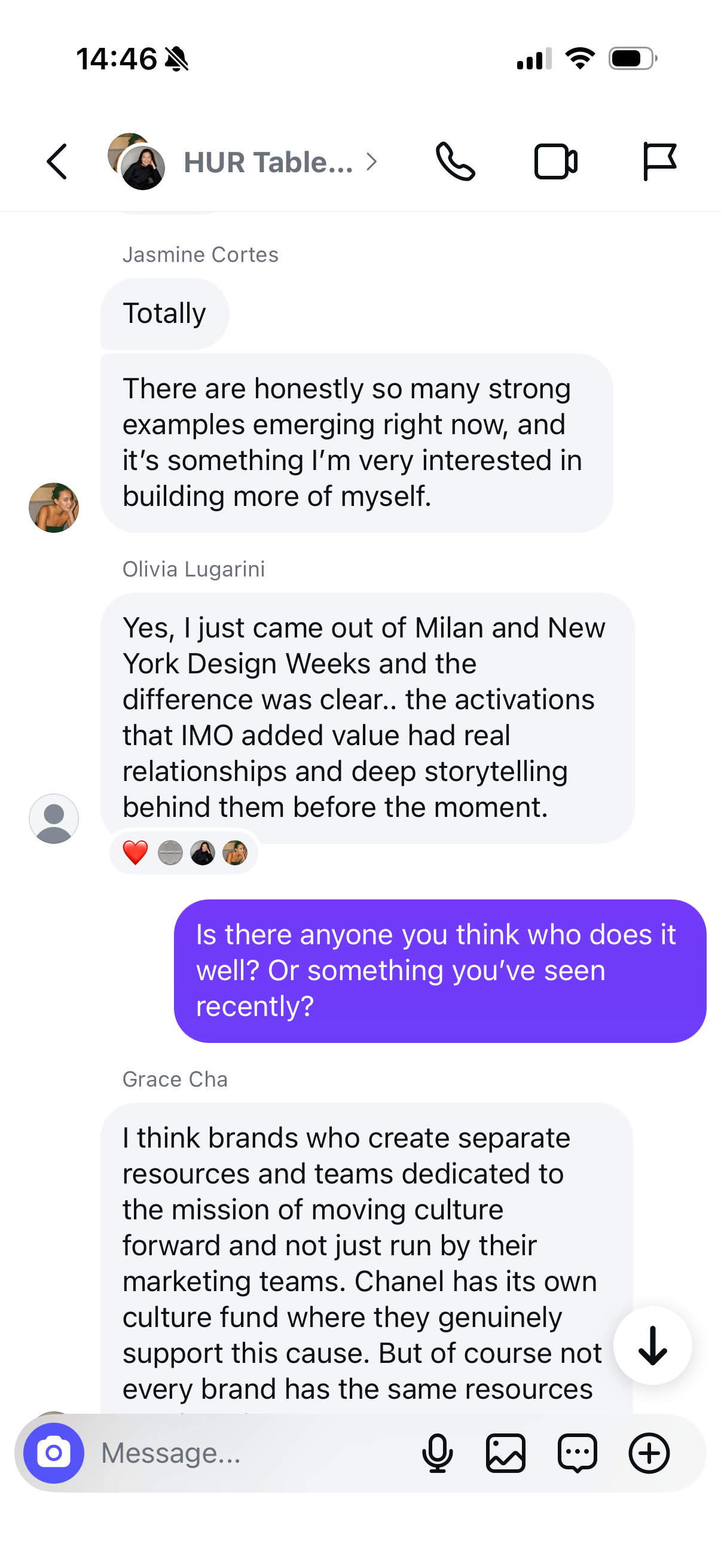Open the quick replies chat bubble icon
The width and height of the screenshot is (721, 1568).
pyautogui.click(x=578, y=1453)
